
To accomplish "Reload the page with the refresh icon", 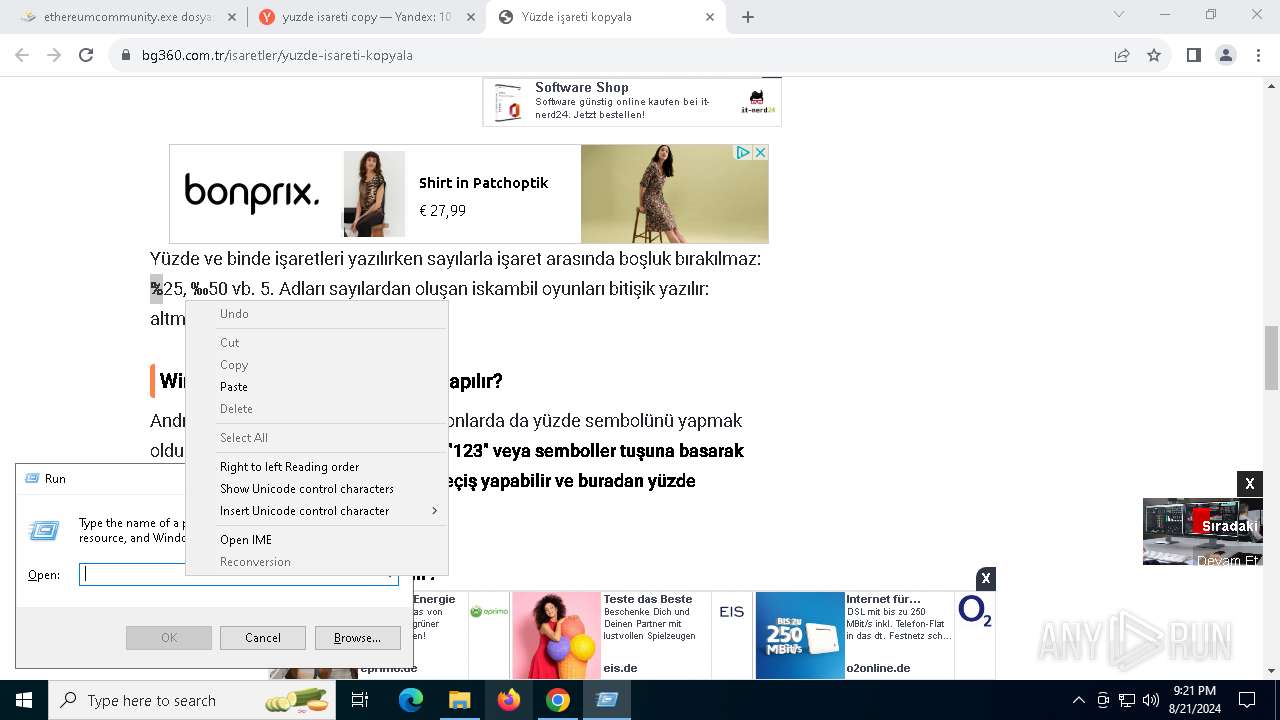I will pyautogui.click(x=86, y=55).
